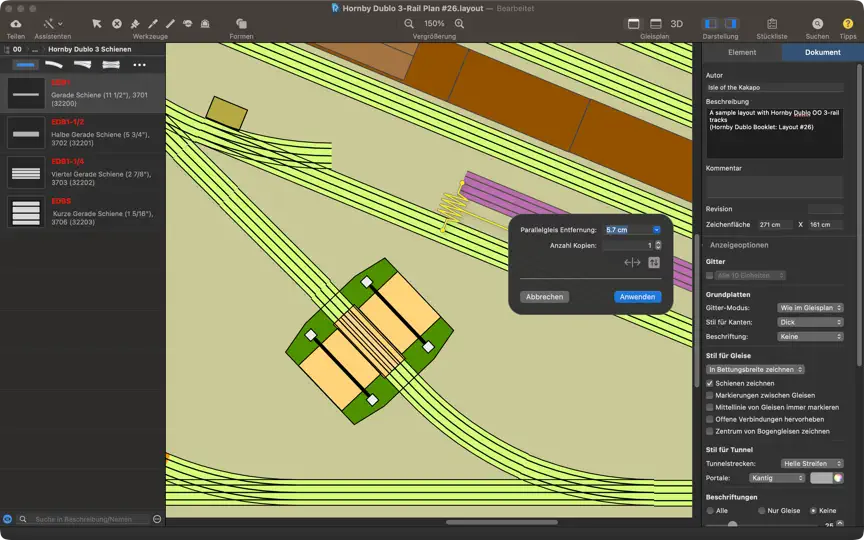The image size is (864, 540).
Task: Open the Parallelgleis Entfernung dropdown arrow
Action: [656, 230]
